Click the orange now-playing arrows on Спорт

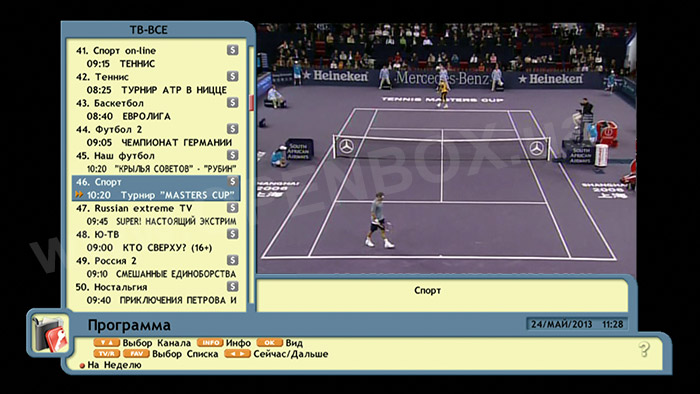(x=79, y=195)
